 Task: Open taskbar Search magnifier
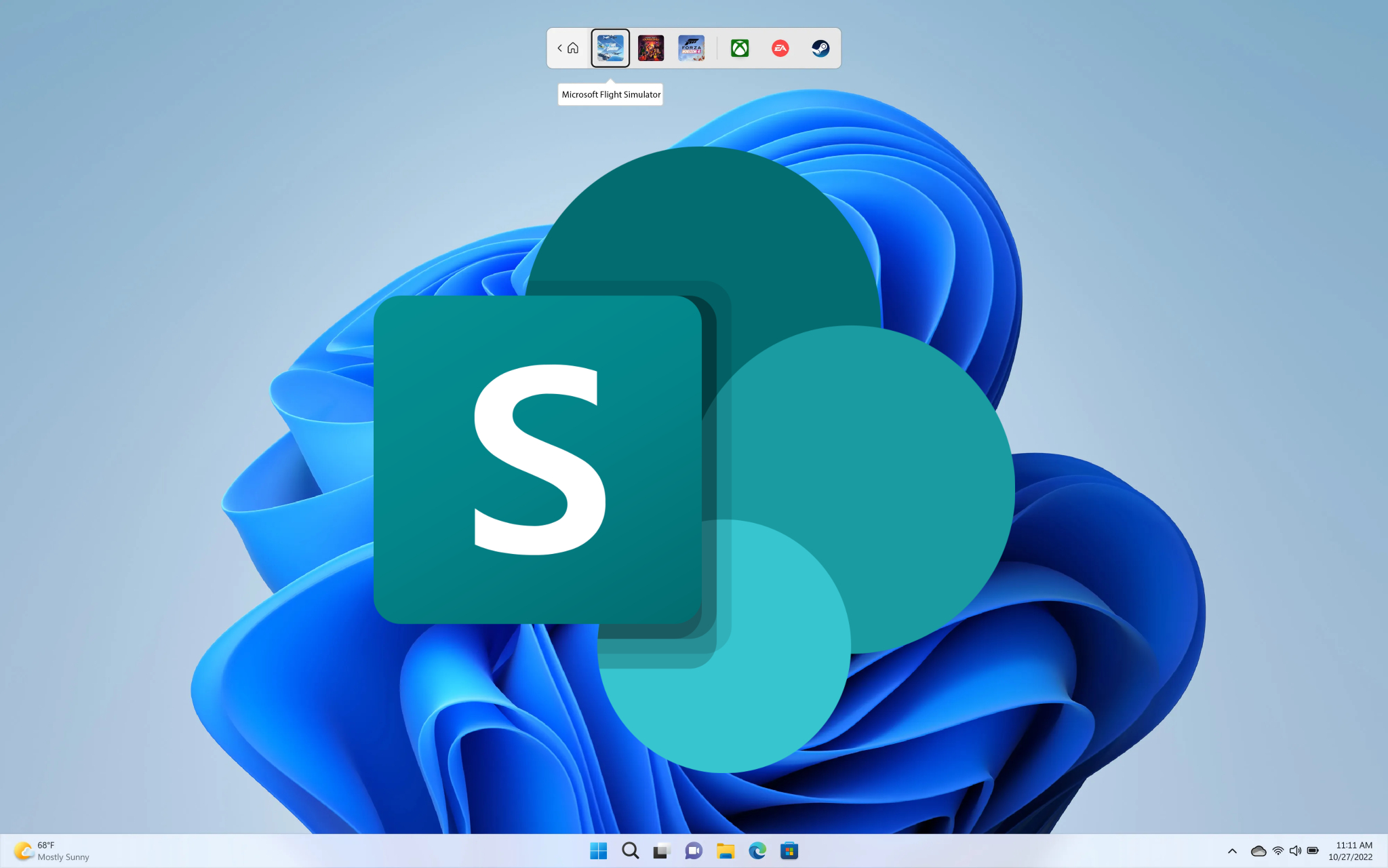coord(631,850)
